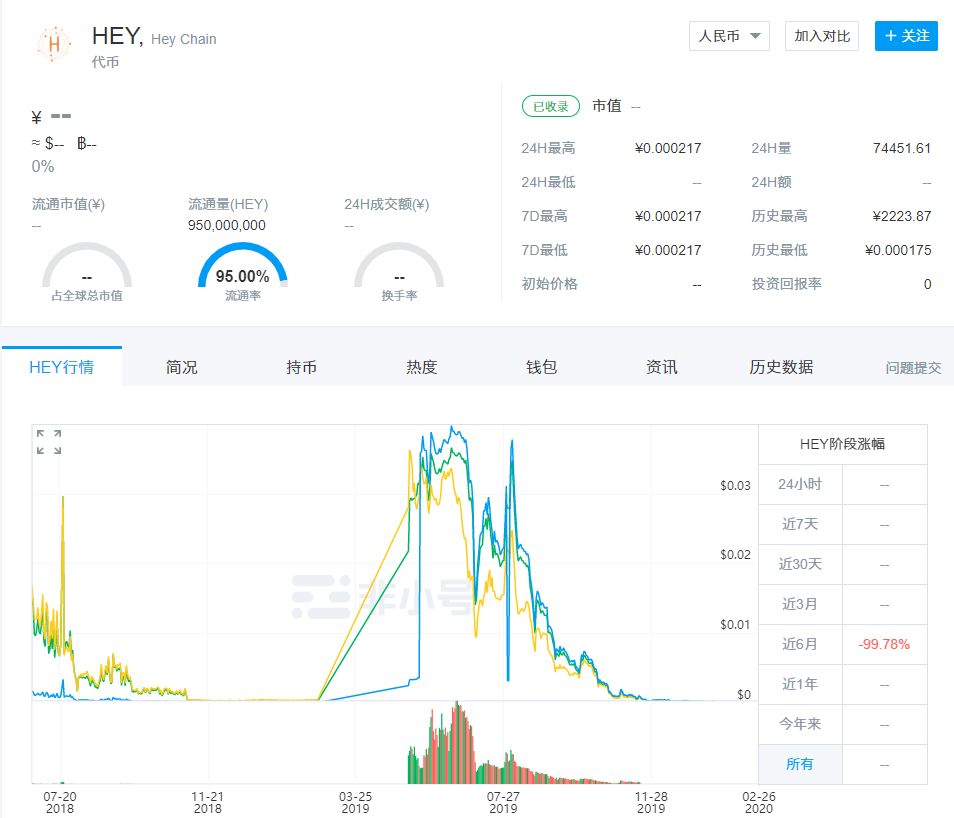Click the $0.03 price axis label

pos(735,486)
